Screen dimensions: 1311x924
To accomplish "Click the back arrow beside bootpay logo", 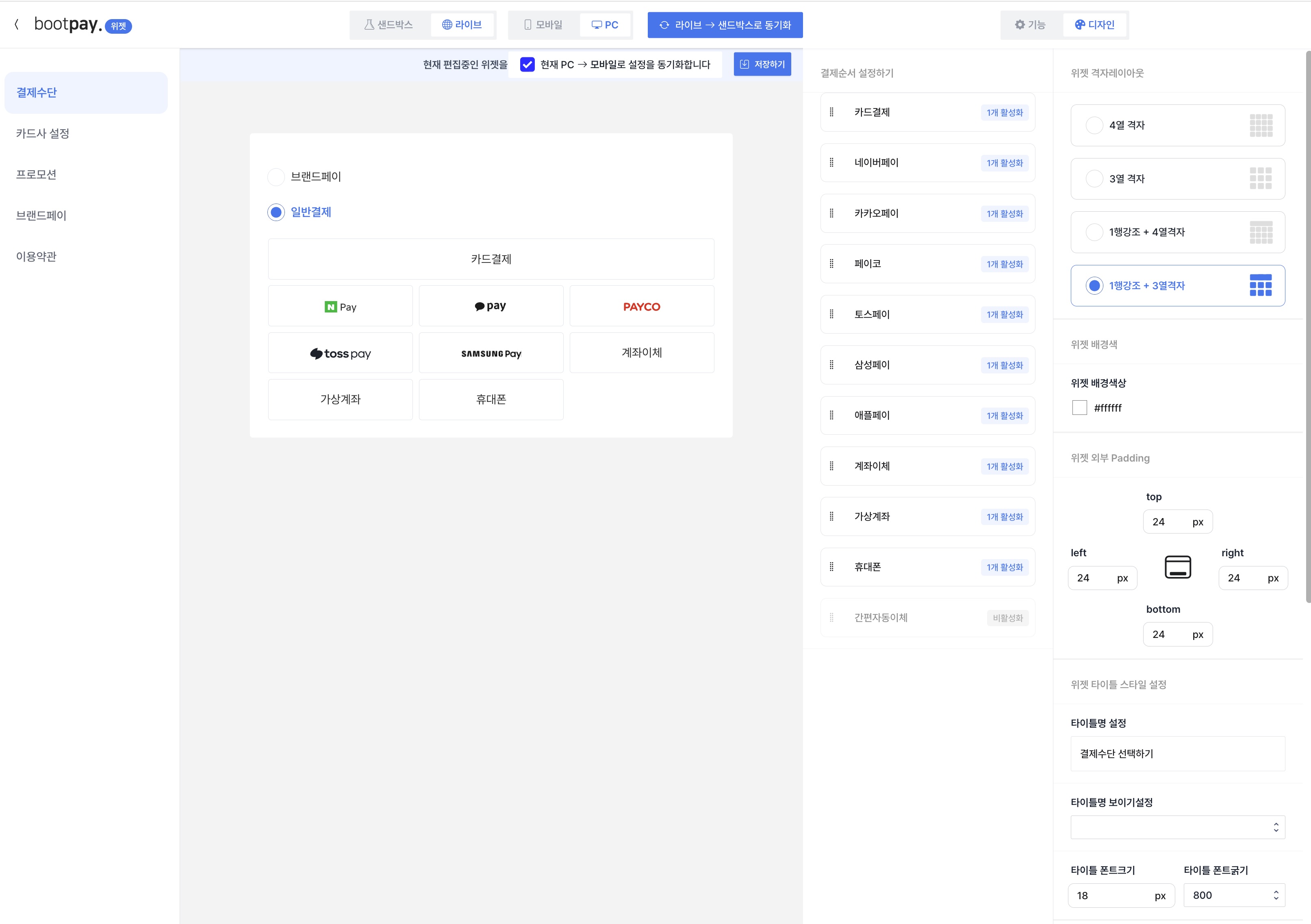I will 17,24.
